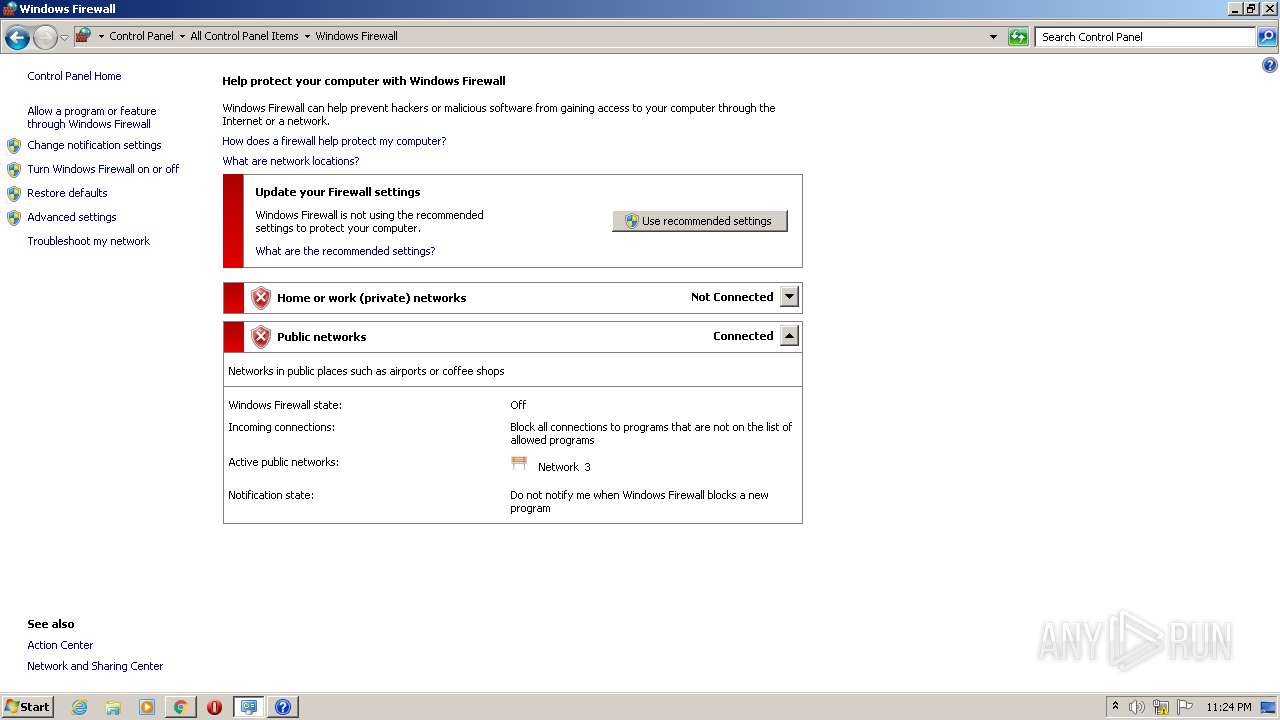Click shield icon beside Advanced settings
Viewport: 1280px width, 720px height.
[14, 218]
